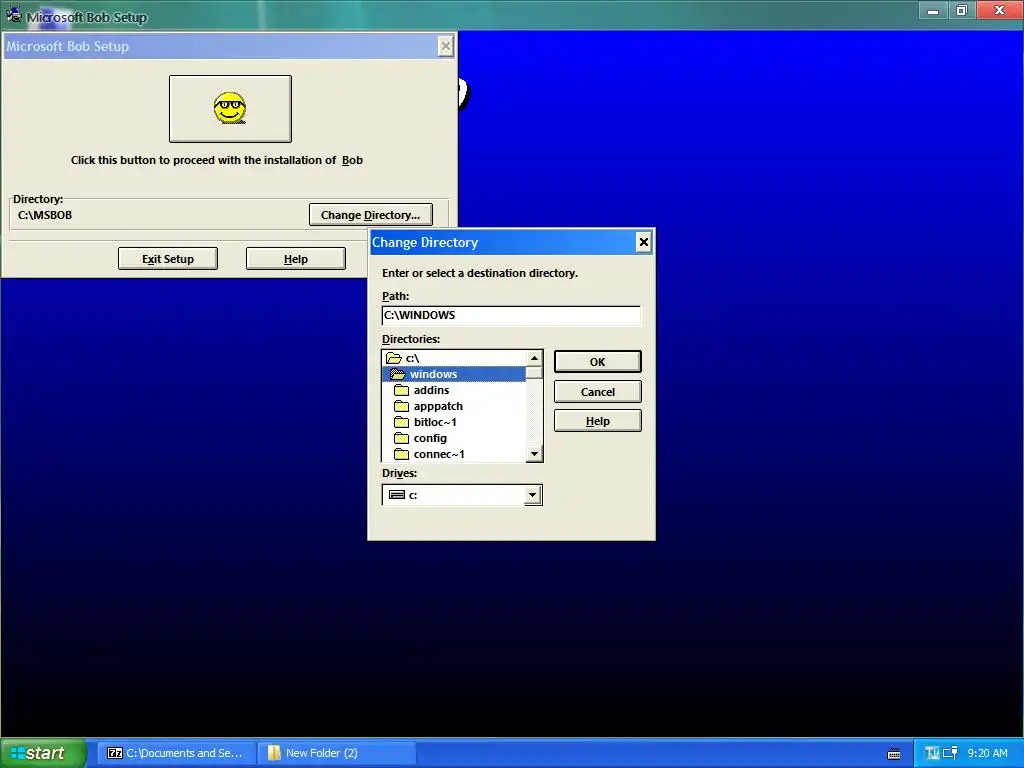Click the 9:20 AM clock
The width and height of the screenshot is (1024, 768).
point(987,753)
